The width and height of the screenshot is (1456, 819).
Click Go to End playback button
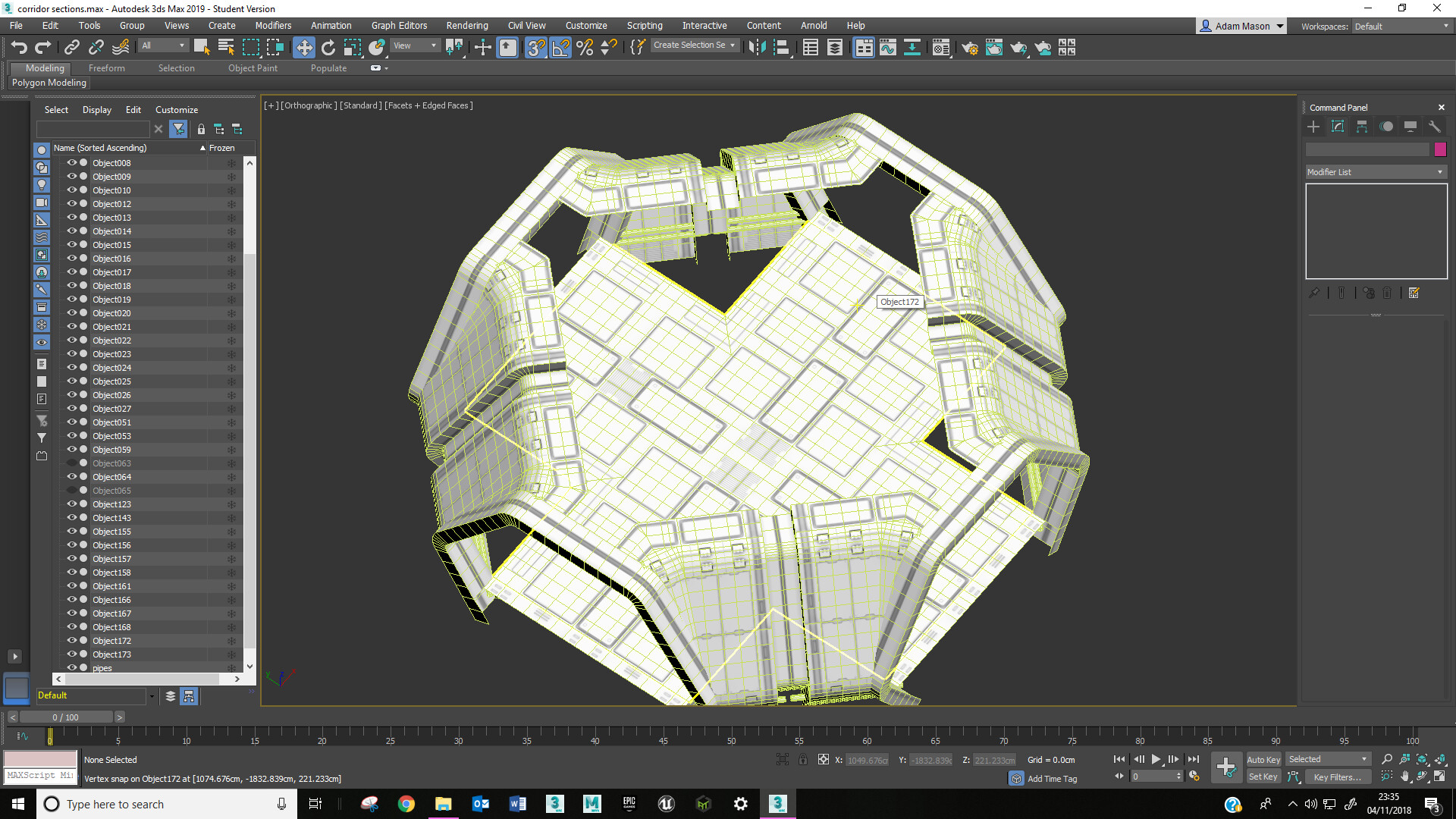[1194, 759]
